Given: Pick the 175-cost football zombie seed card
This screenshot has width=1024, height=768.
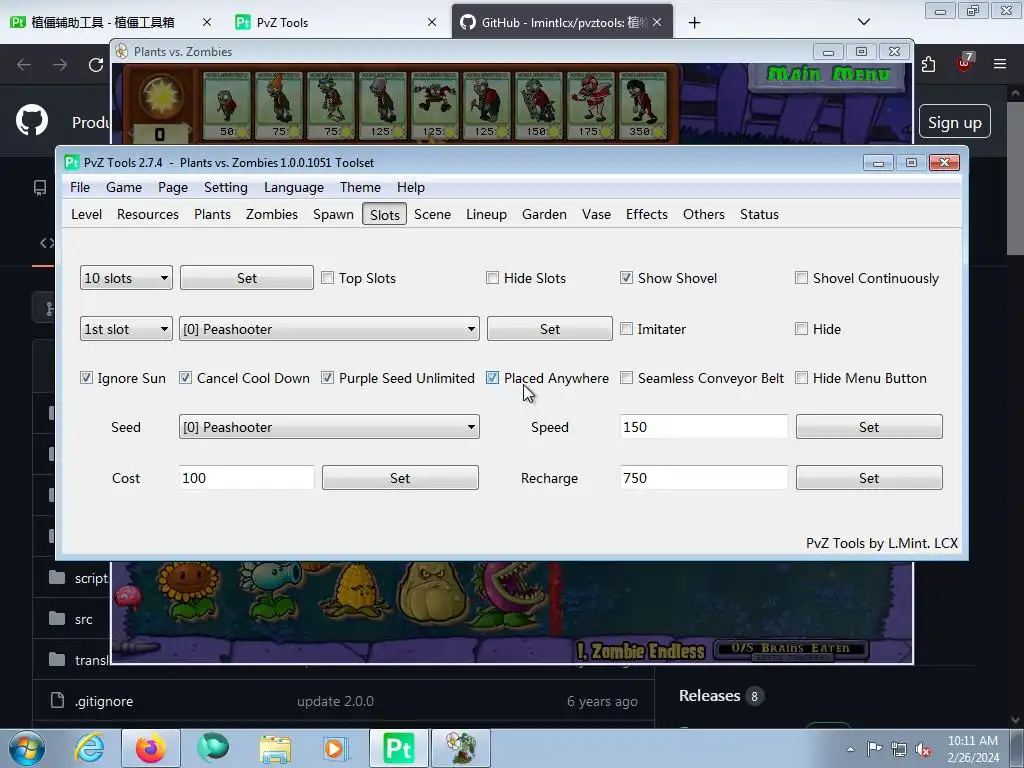Looking at the screenshot, I should tap(591, 106).
